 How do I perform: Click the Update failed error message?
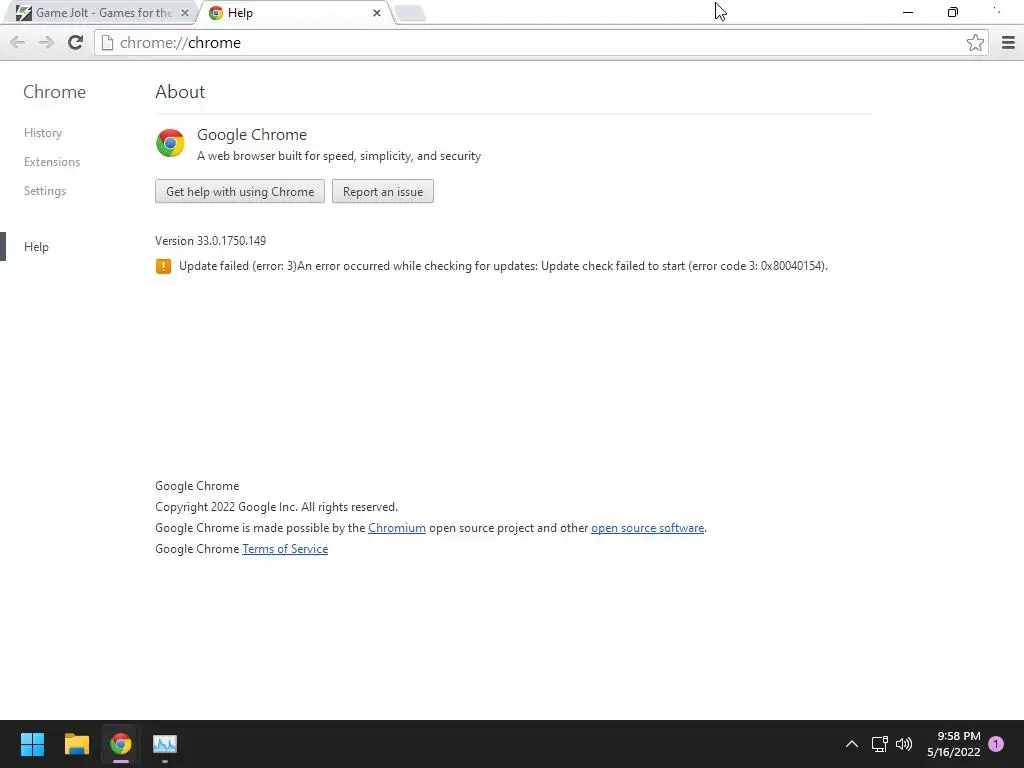[x=503, y=266]
